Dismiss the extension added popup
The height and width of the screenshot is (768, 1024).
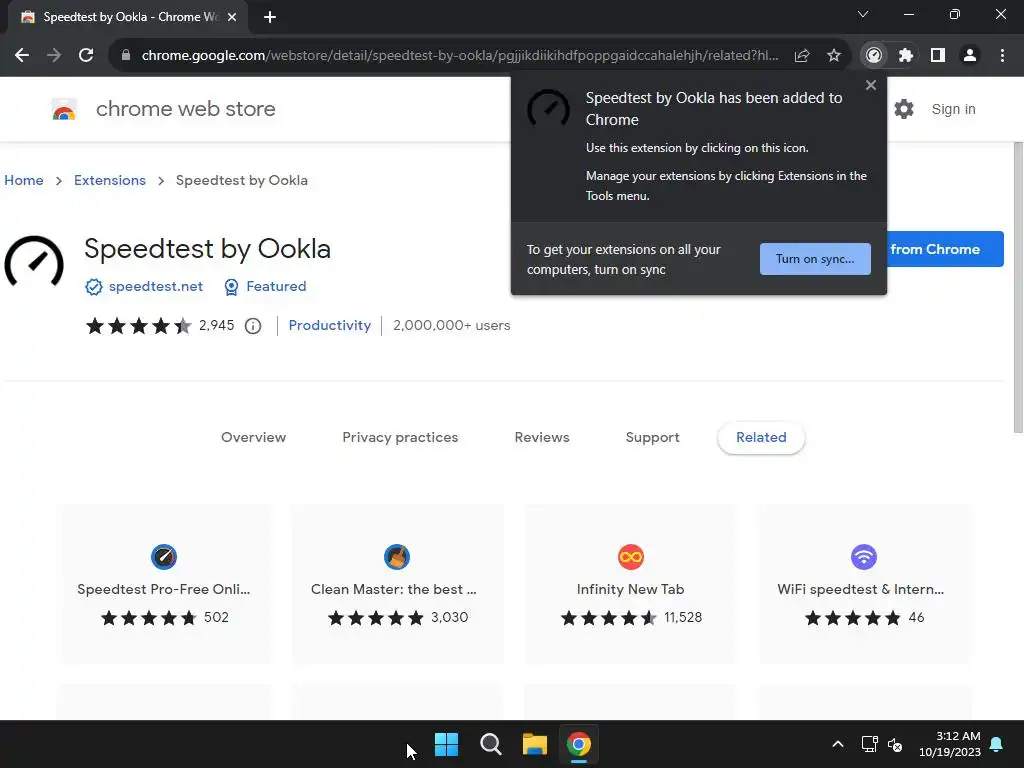click(x=871, y=85)
